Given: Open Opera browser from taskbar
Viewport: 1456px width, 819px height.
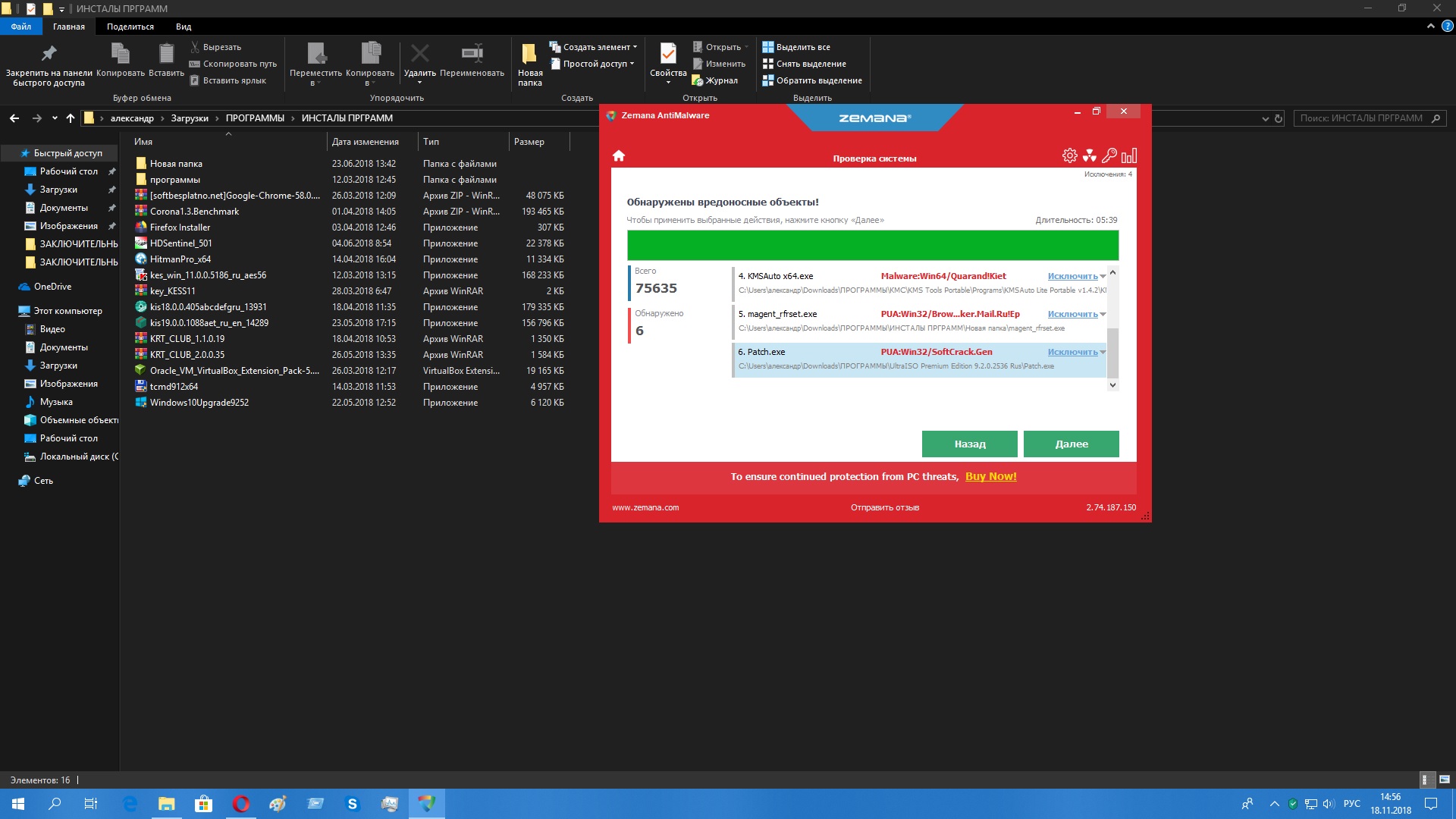Looking at the screenshot, I should tap(241, 804).
